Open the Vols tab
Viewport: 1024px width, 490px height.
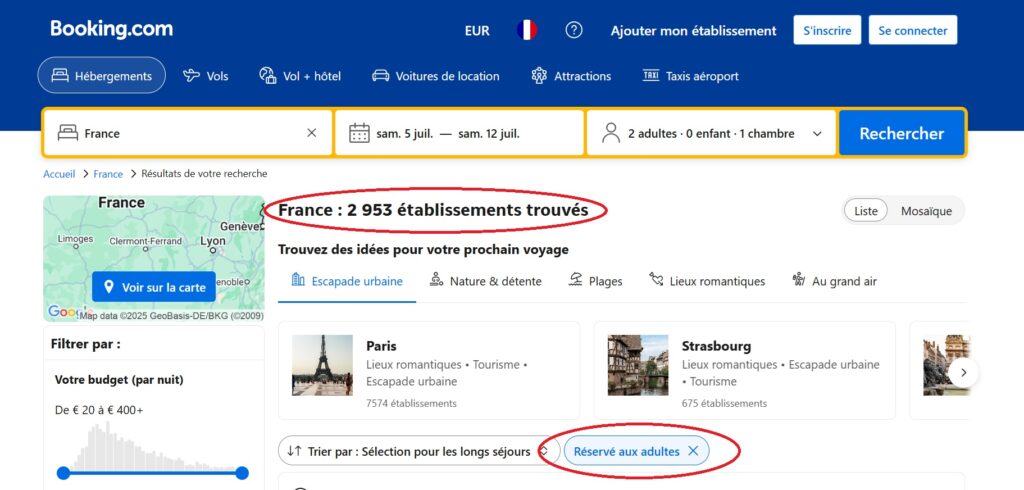point(205,76)
